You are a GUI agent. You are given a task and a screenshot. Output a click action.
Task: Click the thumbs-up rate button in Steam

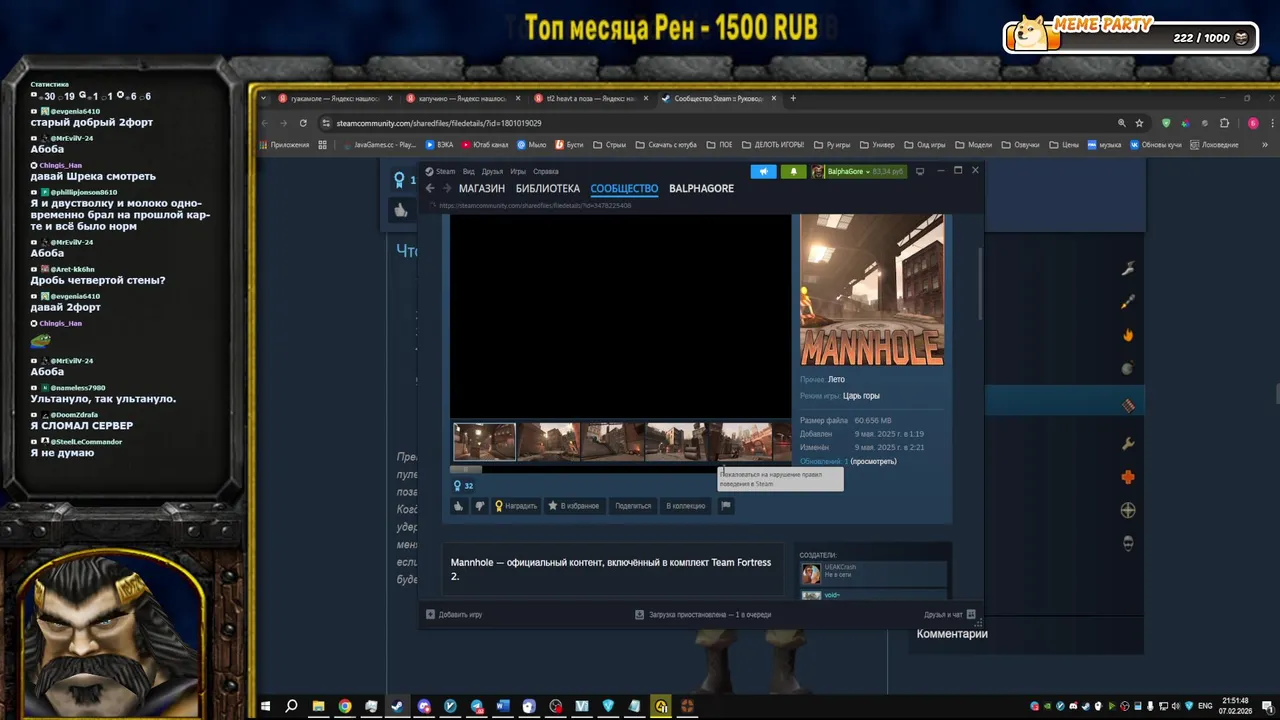(459, 506)
